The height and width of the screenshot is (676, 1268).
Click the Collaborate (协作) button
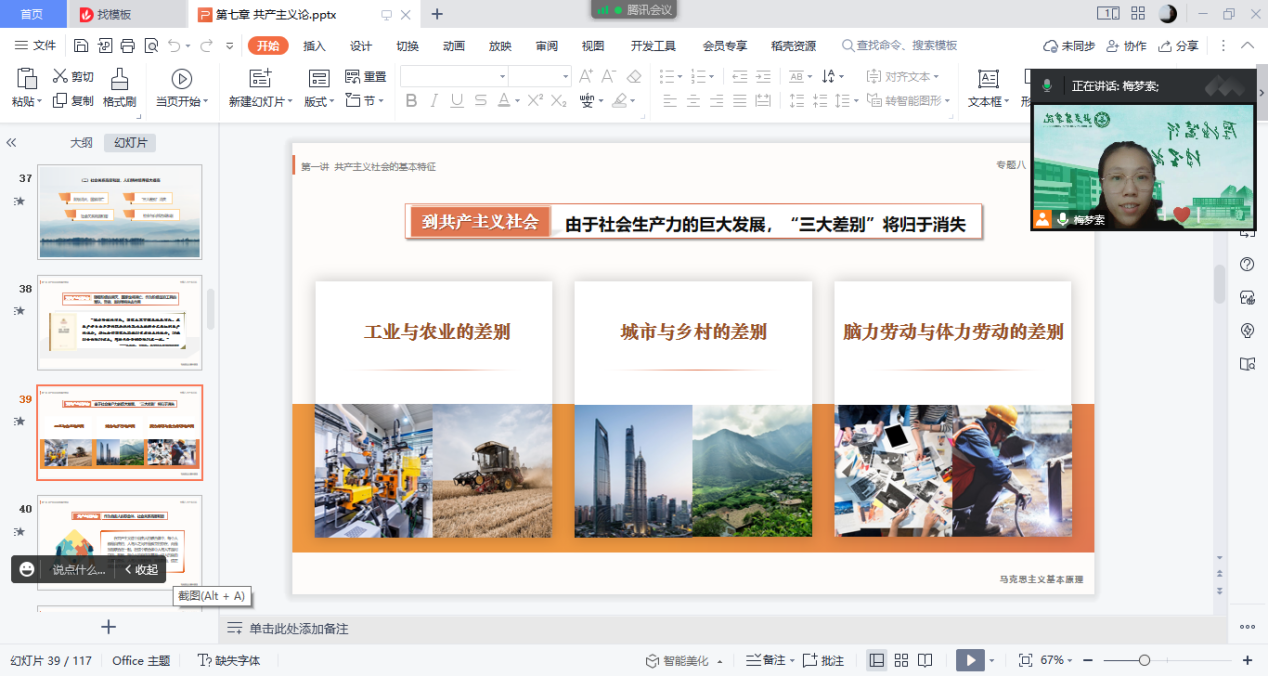coord(1126,46)
